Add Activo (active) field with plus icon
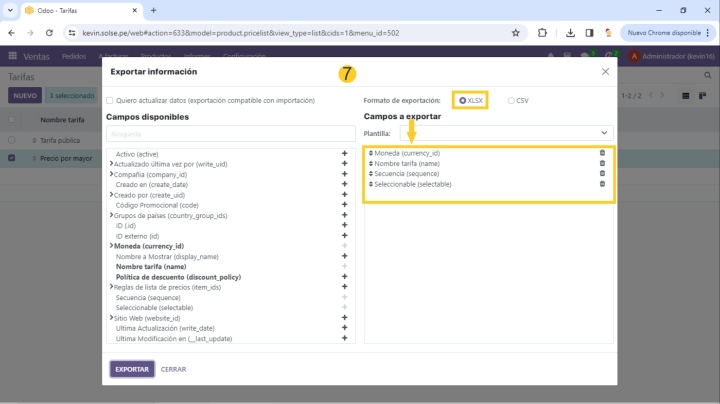The image size is (720, 404). coord(344,154)
